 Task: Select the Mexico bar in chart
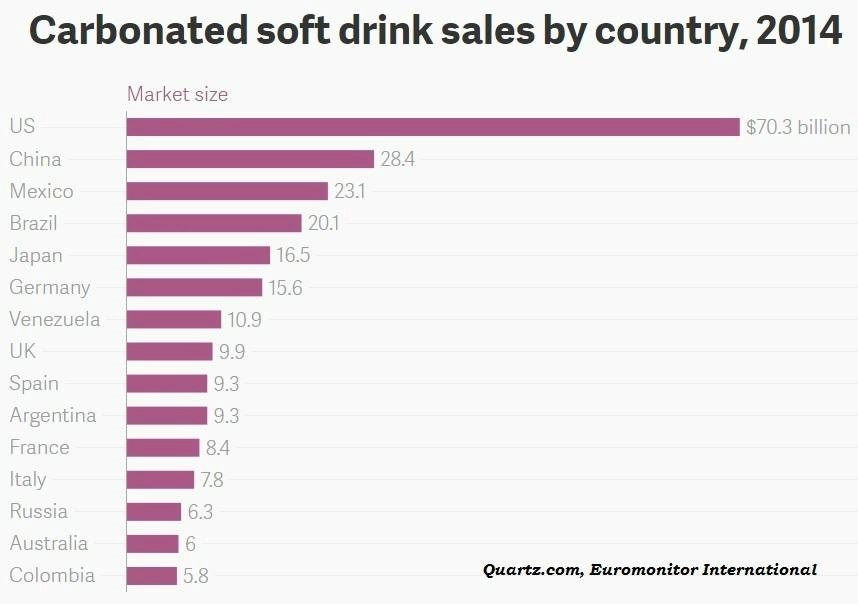pos(227,191)
